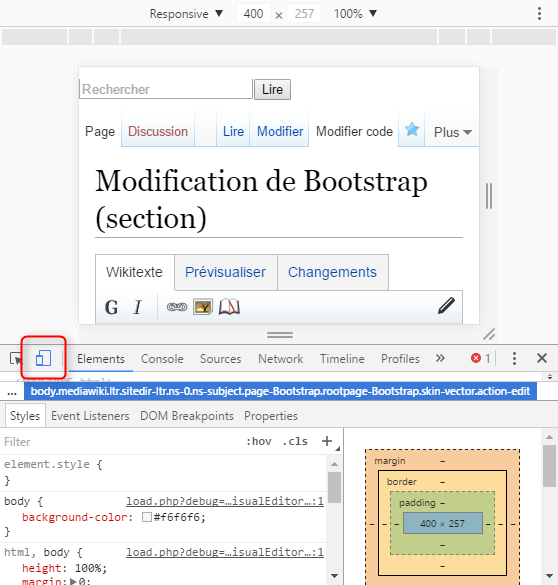Focus the Rechercher search field
Image resolution: width=558 pixels, height=585 pixels.
pos(166,89)
